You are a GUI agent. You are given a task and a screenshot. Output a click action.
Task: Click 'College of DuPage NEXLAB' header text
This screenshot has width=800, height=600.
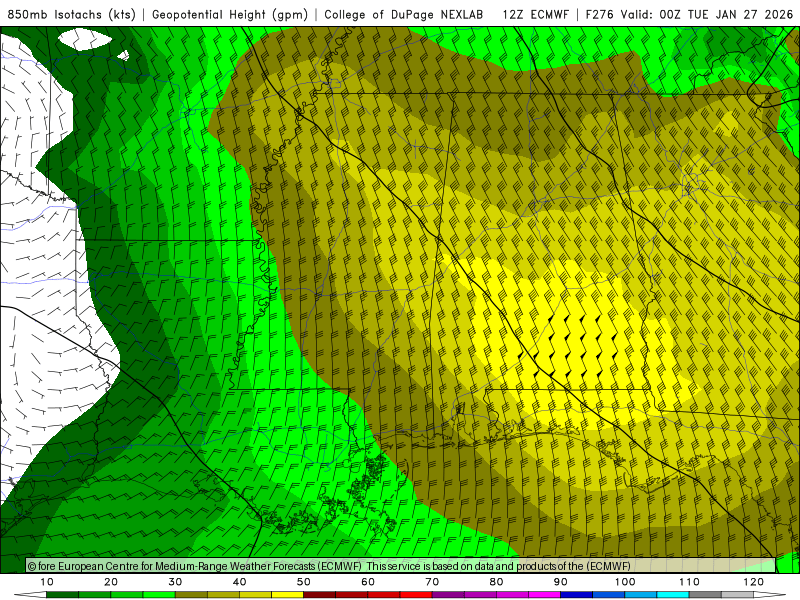coord(404,14)
